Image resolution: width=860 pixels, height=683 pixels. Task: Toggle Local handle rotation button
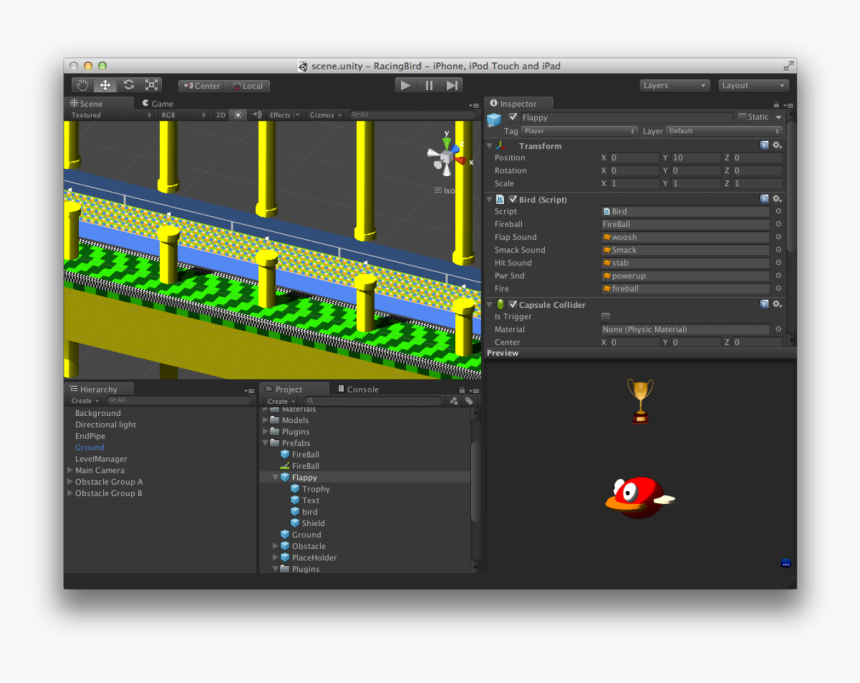pyautogui.click(x=248, y=86)
